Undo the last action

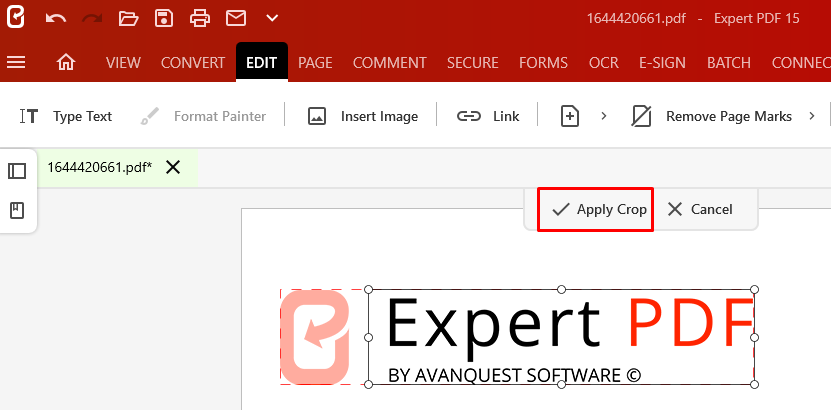(x=56, y=19)
